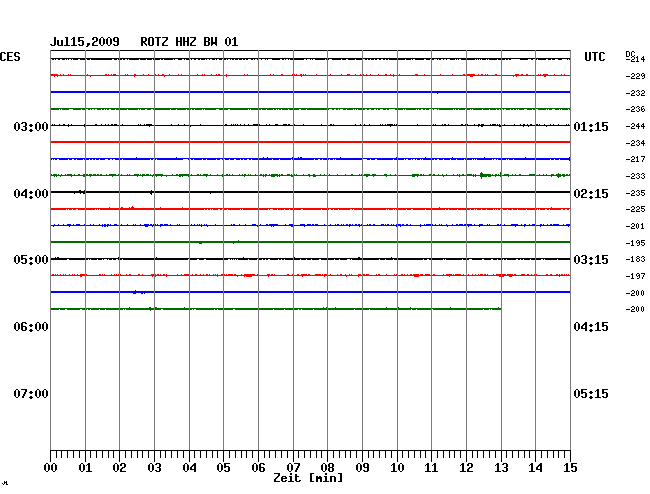Click minute label 09 on the time axis

362,468
